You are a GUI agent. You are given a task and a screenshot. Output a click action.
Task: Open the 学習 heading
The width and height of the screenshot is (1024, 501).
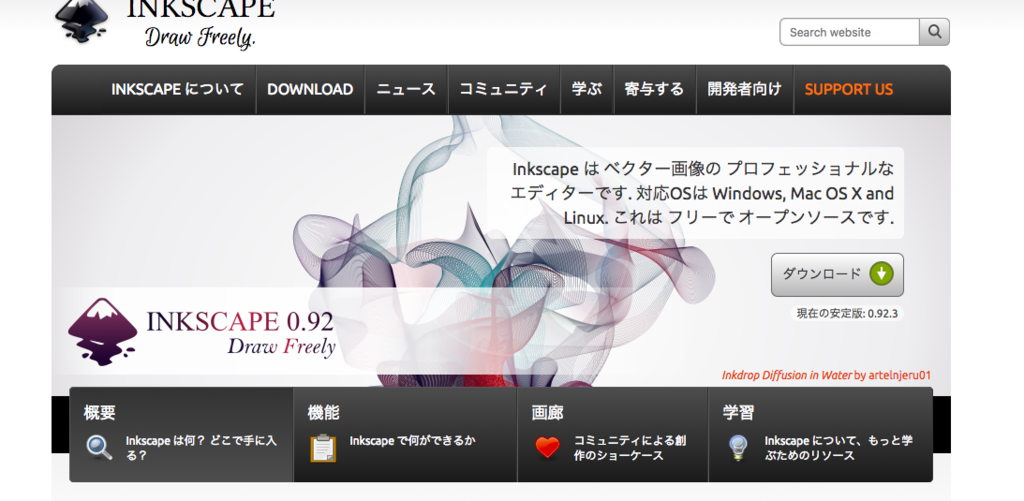point(738,413)
